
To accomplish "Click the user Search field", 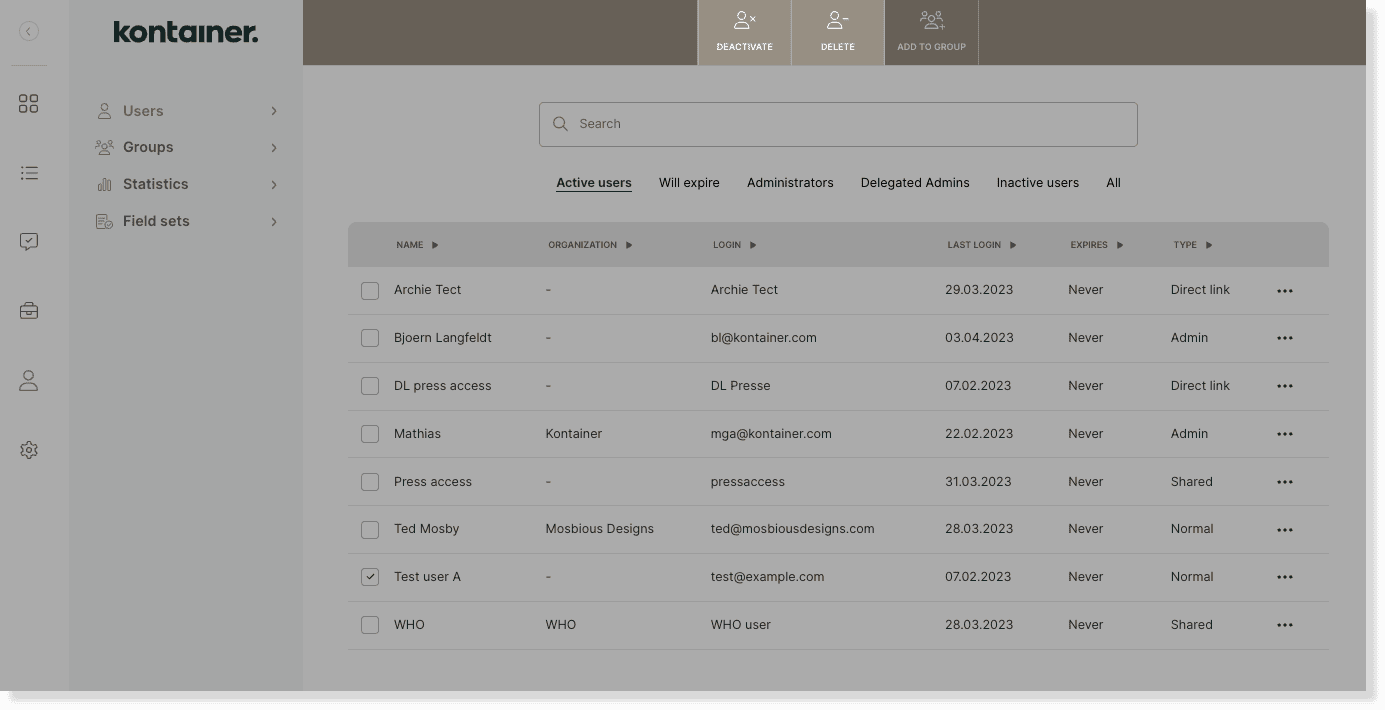I will pos(838,124).
